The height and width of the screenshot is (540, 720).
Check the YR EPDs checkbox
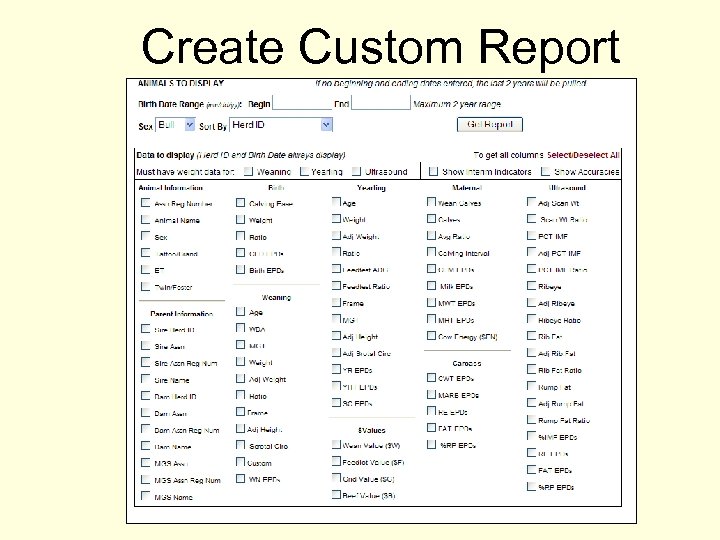point(336,369)
